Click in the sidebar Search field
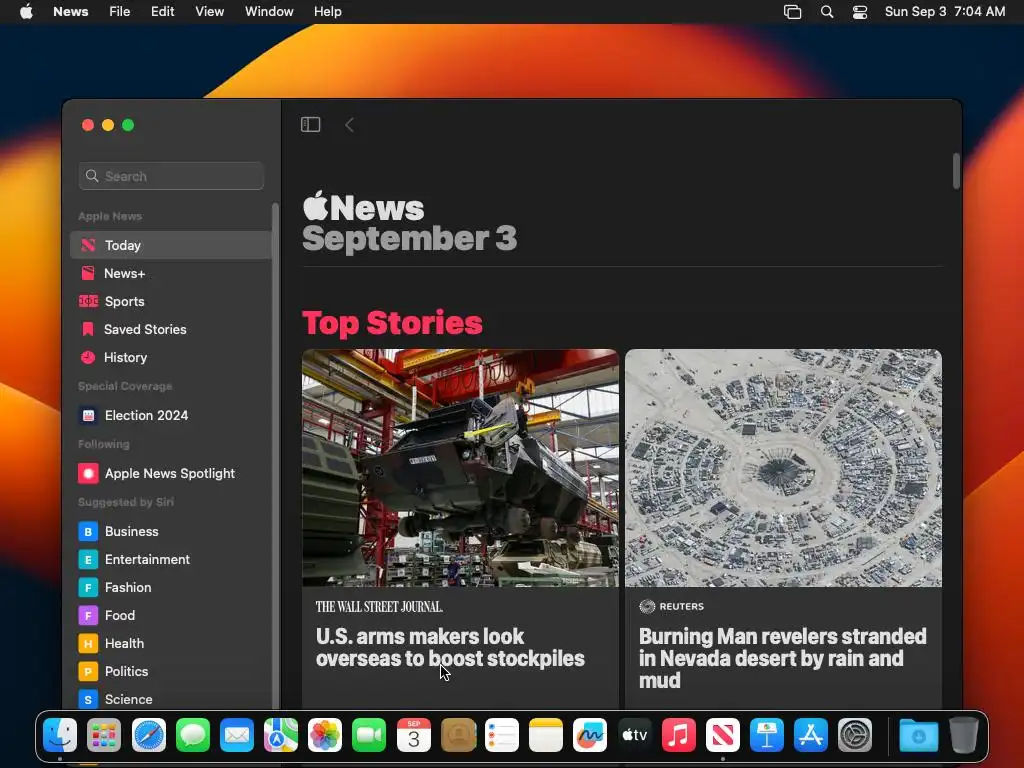Screen dimensions: 1024x768 (171, 176)
